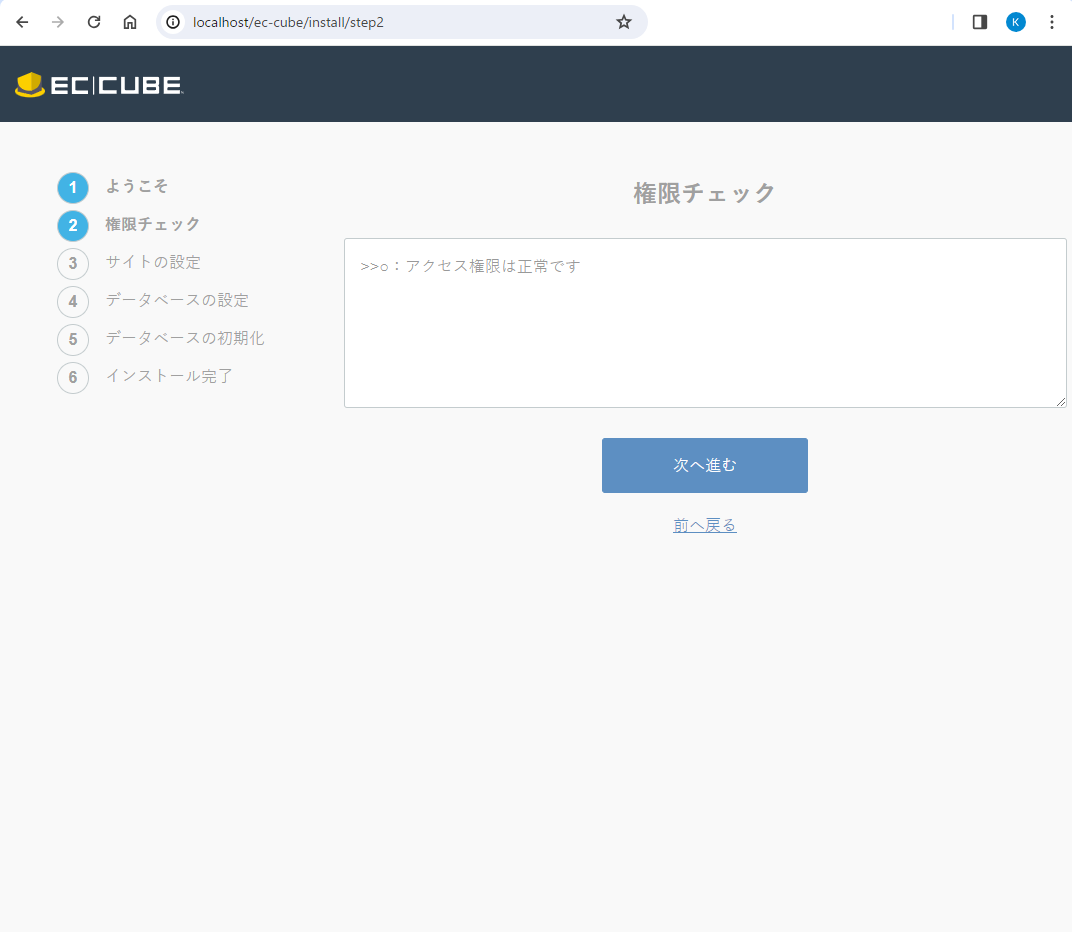Screen dimensions: 1072x932
Task: View site information icon in address bar
Action: pyautogui.click(x=174, y=22)
